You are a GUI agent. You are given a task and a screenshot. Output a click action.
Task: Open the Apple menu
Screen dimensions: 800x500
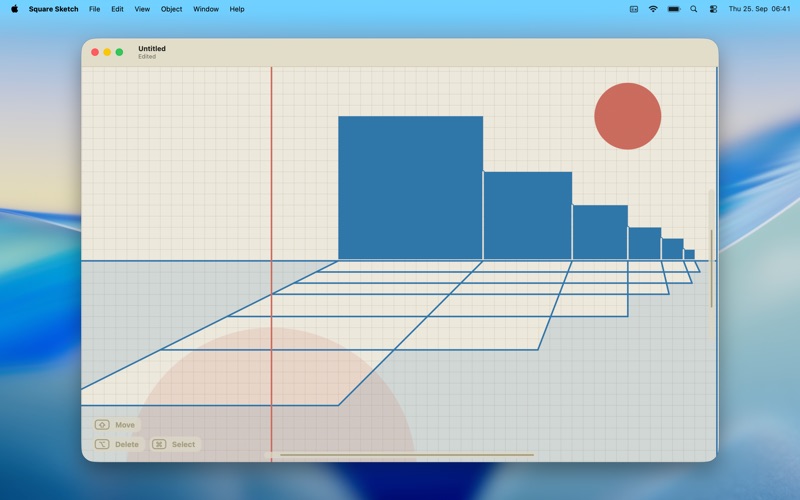[x=14, y=9]
